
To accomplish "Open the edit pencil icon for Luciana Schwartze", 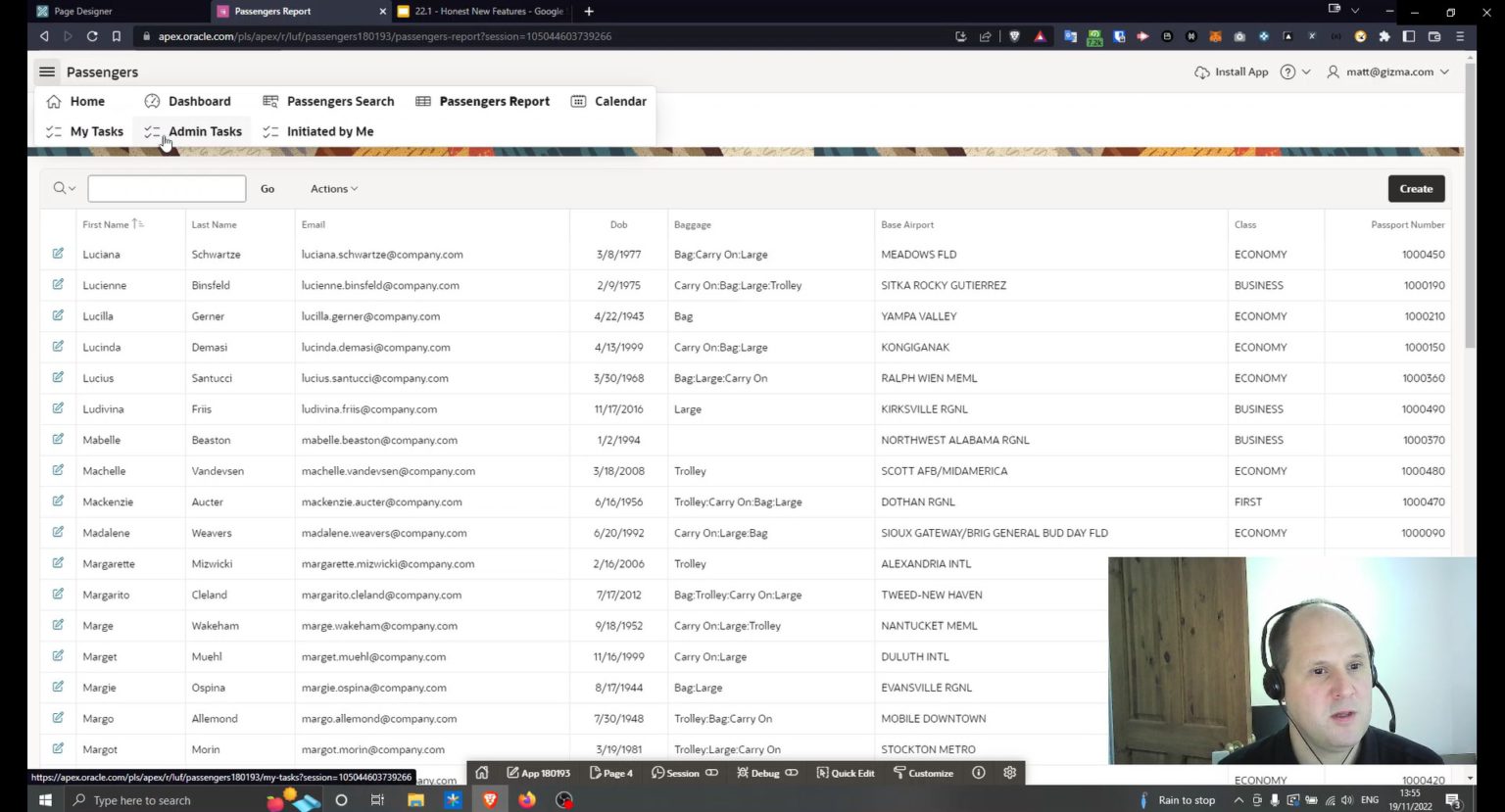I will point(58,254).
